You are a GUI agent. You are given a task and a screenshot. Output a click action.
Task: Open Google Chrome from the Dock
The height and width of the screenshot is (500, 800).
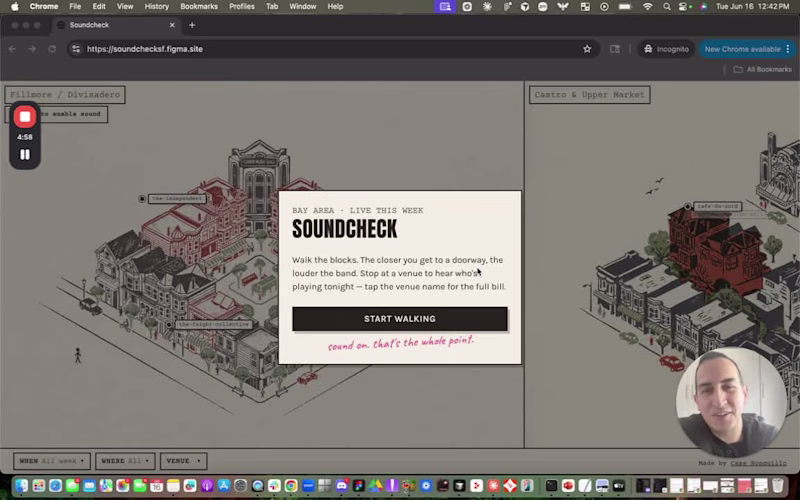[291, 486]
